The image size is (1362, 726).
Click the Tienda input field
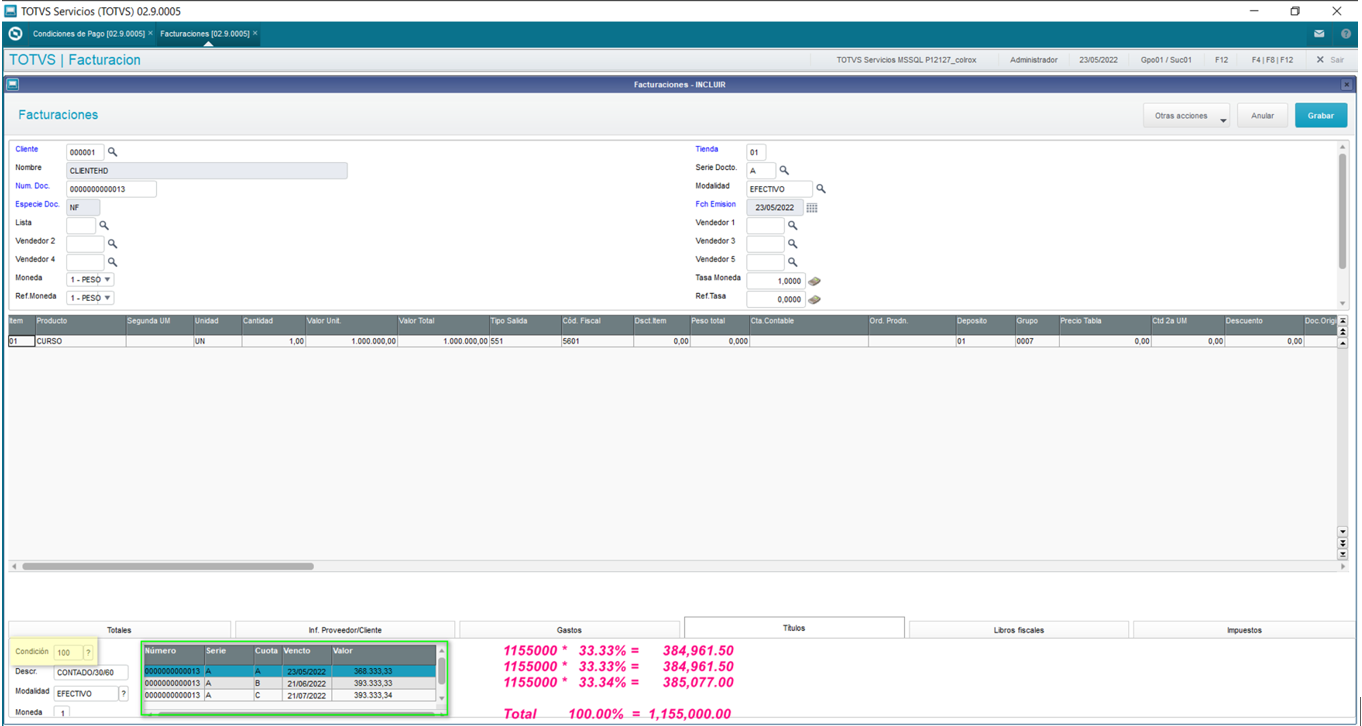pyautogui.click(x=756, y=153)
